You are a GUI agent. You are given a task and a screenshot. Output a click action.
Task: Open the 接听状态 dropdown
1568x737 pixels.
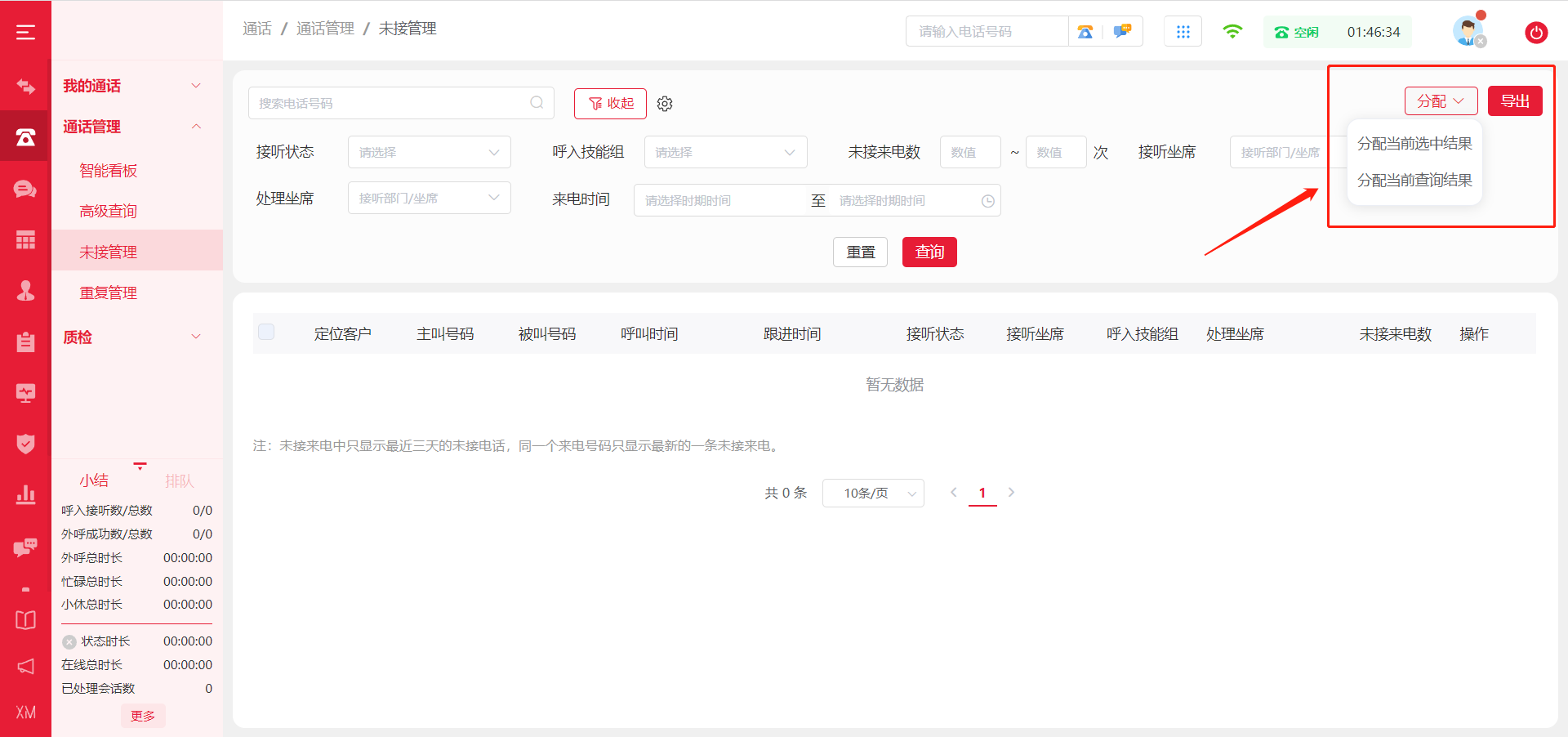pyautogui.click(x=429, y=152)
